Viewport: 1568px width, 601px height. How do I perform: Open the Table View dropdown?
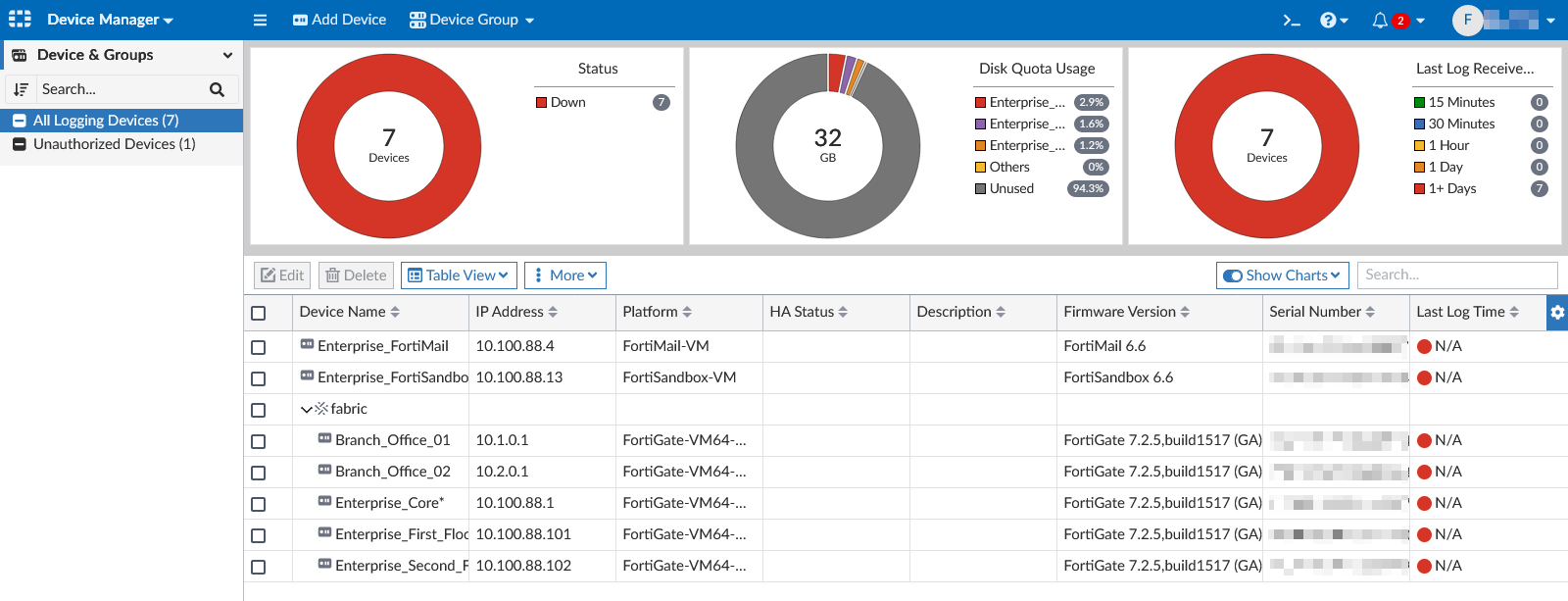point(459,275)
